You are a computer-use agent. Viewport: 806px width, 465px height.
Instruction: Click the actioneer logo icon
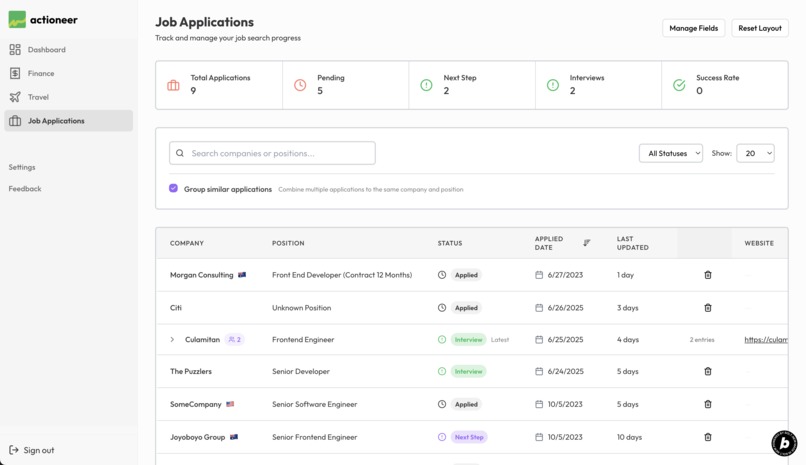click(17, 20)
